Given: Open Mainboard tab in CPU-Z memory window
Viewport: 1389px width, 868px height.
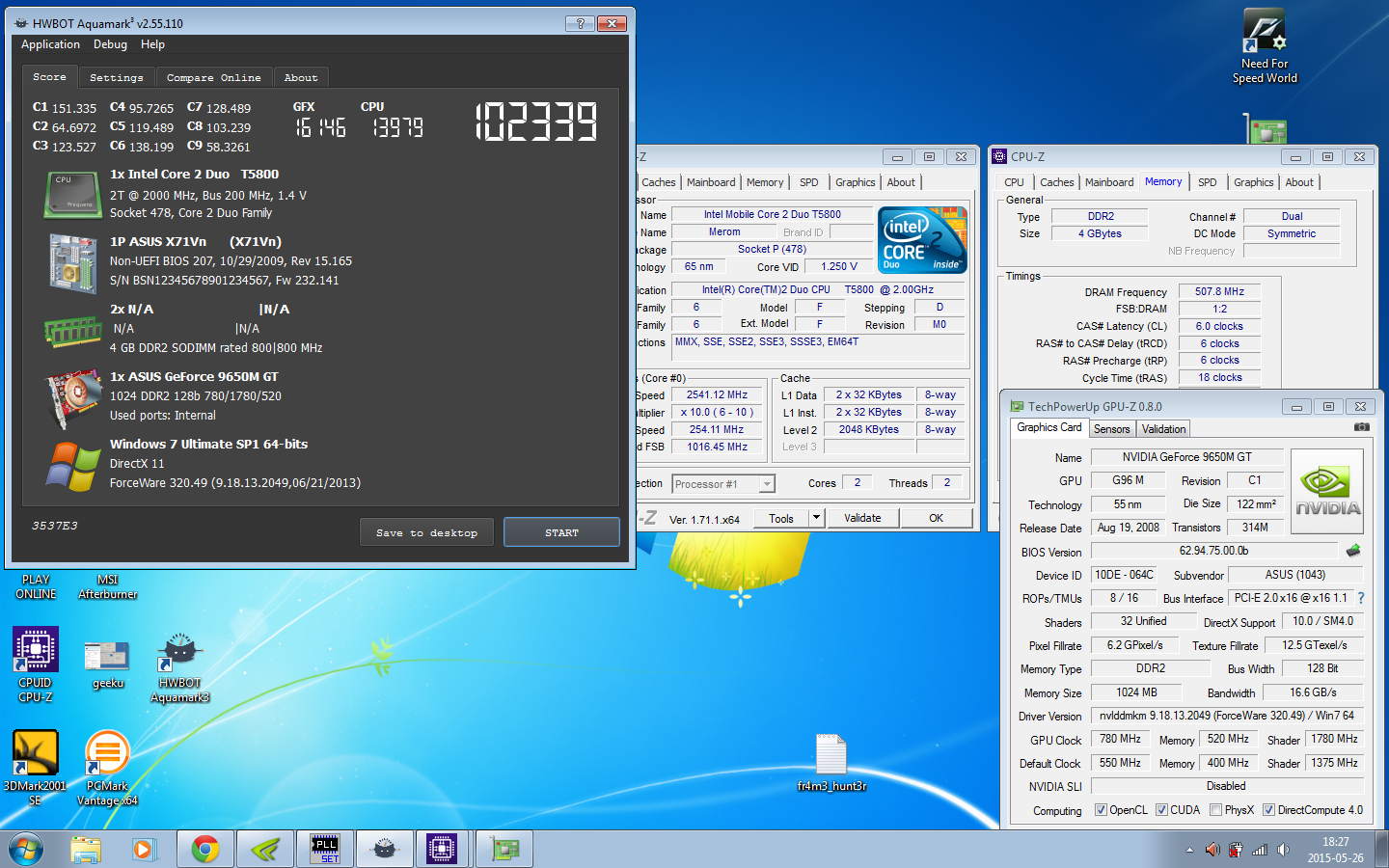Looking at the screenshot, I should pos(1109,182).
